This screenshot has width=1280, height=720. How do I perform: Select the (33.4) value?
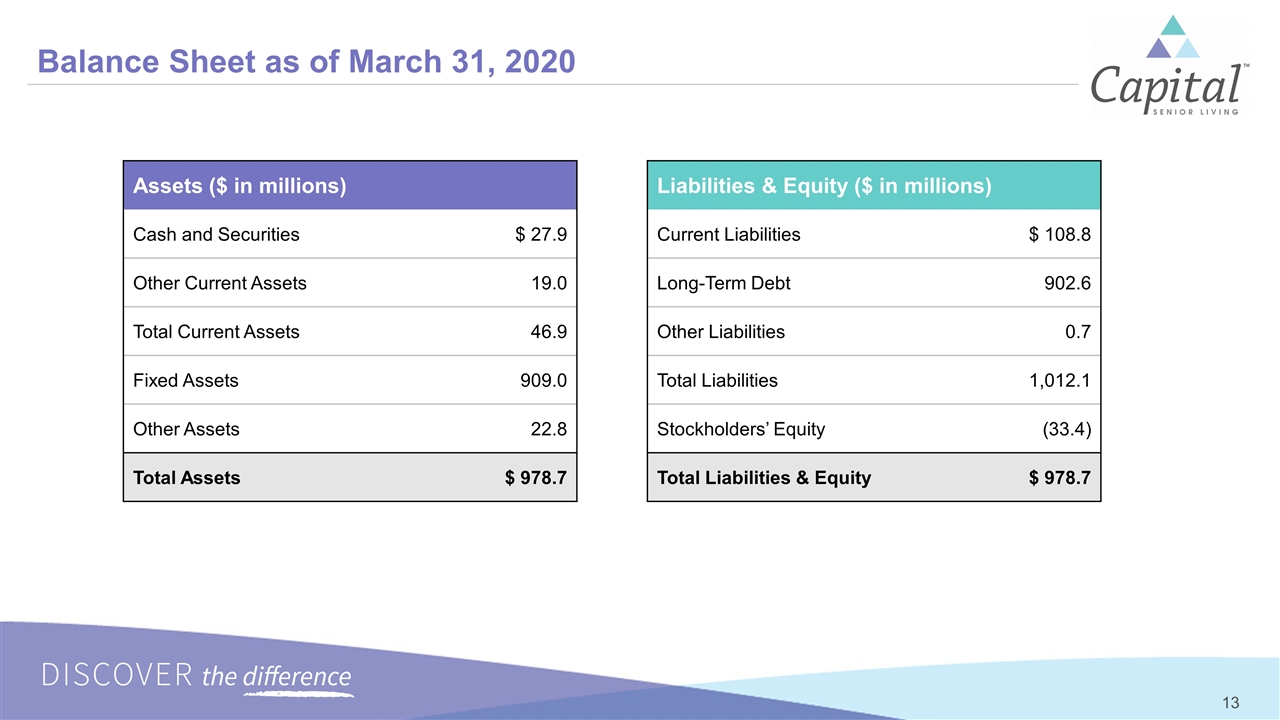tap(1066, 429)
